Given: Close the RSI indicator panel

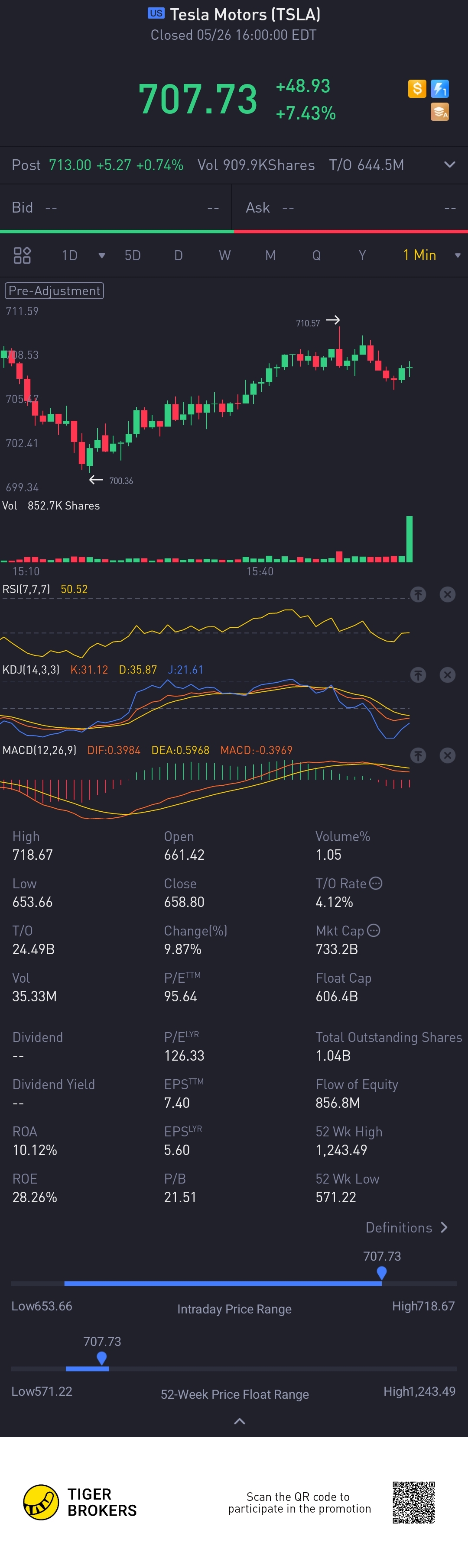Looking at the screenshot, I should (x=448, y=594).
